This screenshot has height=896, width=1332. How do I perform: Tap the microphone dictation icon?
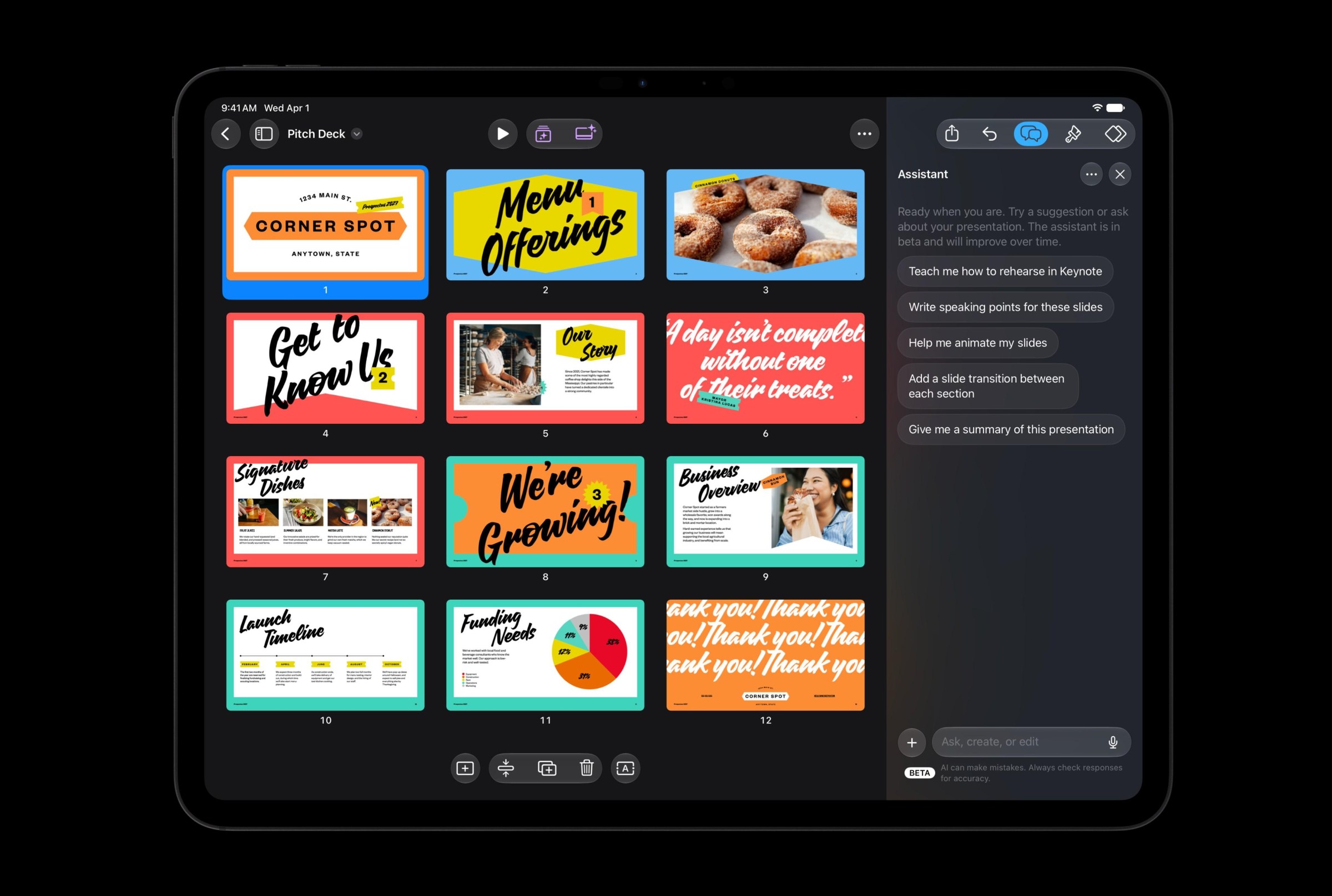coord(1112,742)
